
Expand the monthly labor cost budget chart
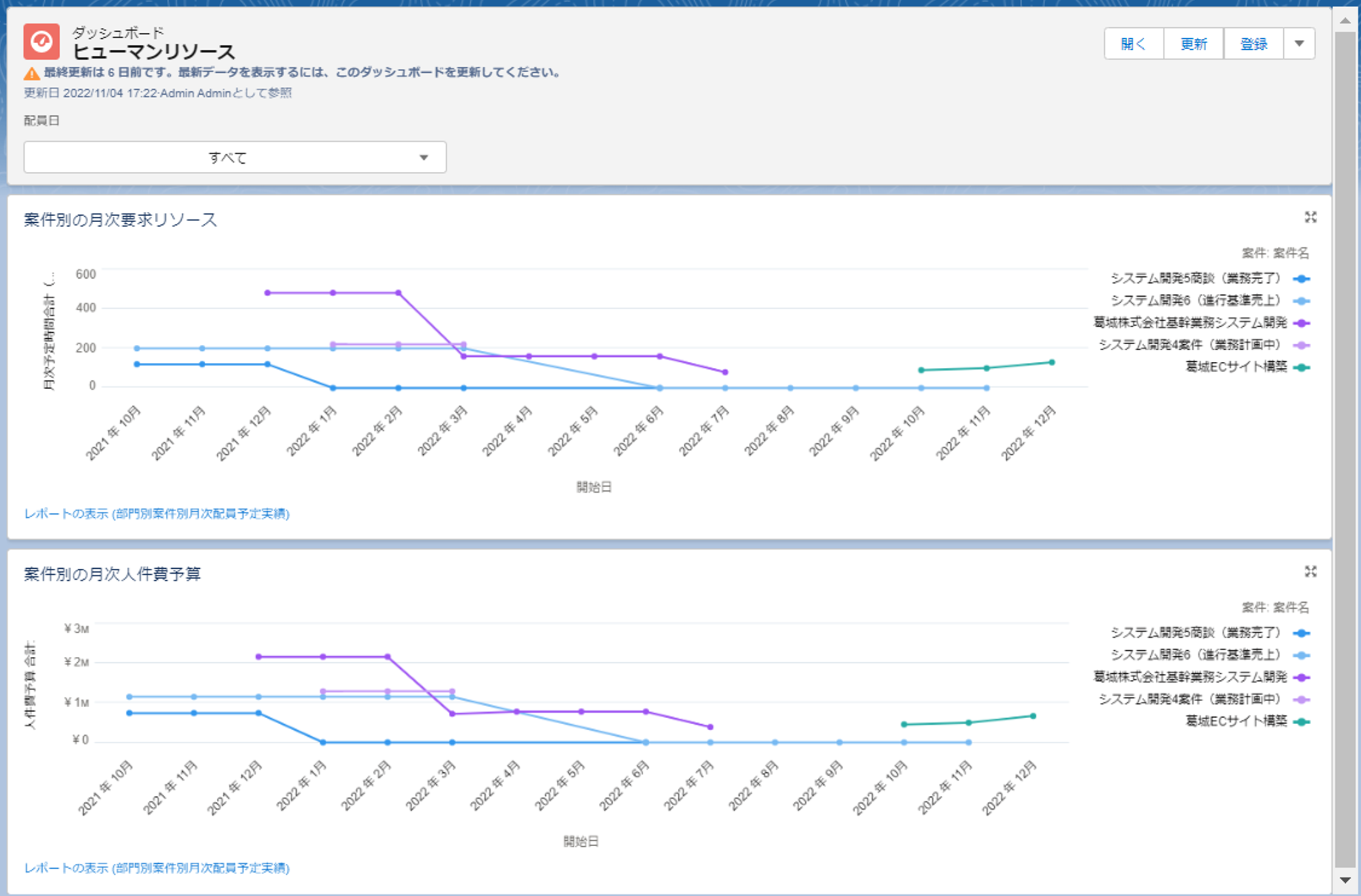(x=1311, y=571)
